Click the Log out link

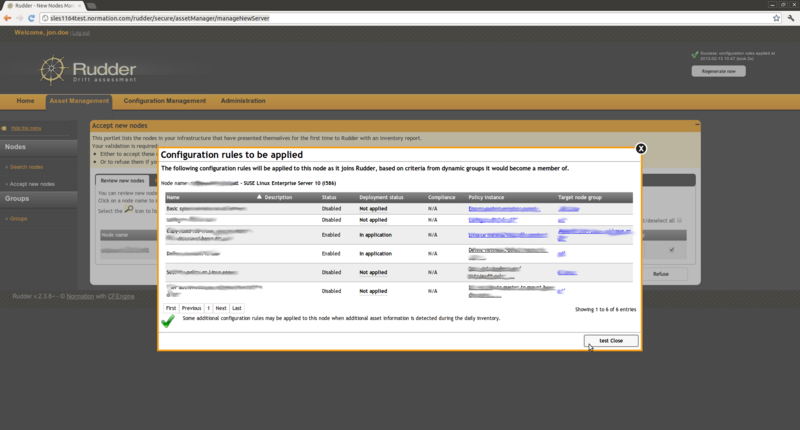[81, 33]
